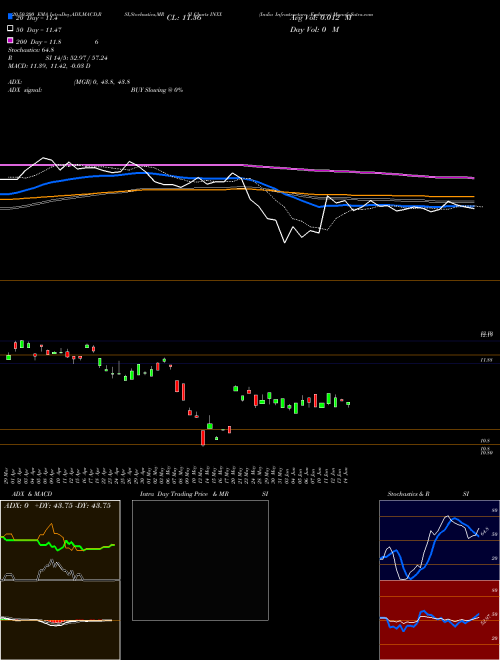Click the ADX indicator chart area
Screen dimensions: 500x660
click(x=60, y=540)
